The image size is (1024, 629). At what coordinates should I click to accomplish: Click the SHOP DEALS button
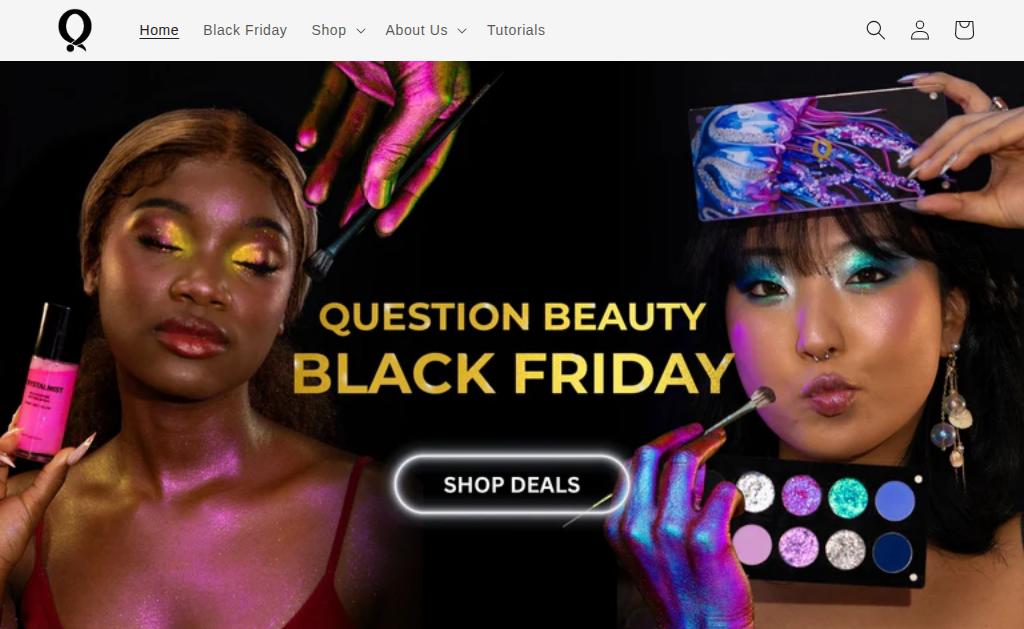[x=511, y=485]
